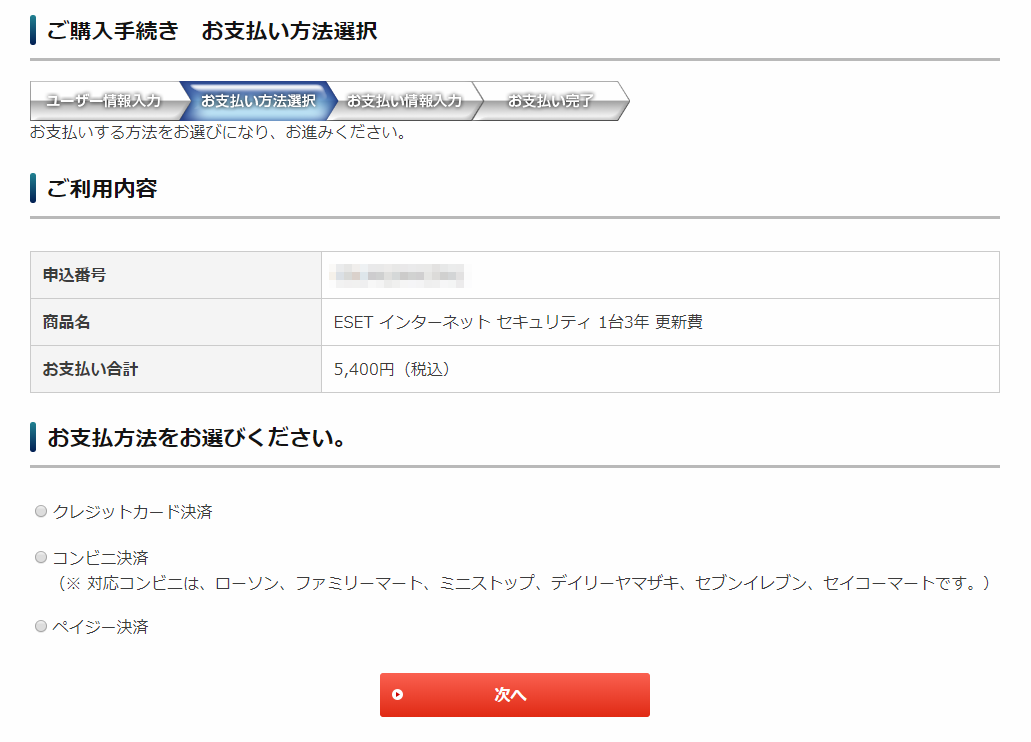1031x742 pixels.
Task: Click the total 5,400円（税込） value
Action: coord(392,369)
